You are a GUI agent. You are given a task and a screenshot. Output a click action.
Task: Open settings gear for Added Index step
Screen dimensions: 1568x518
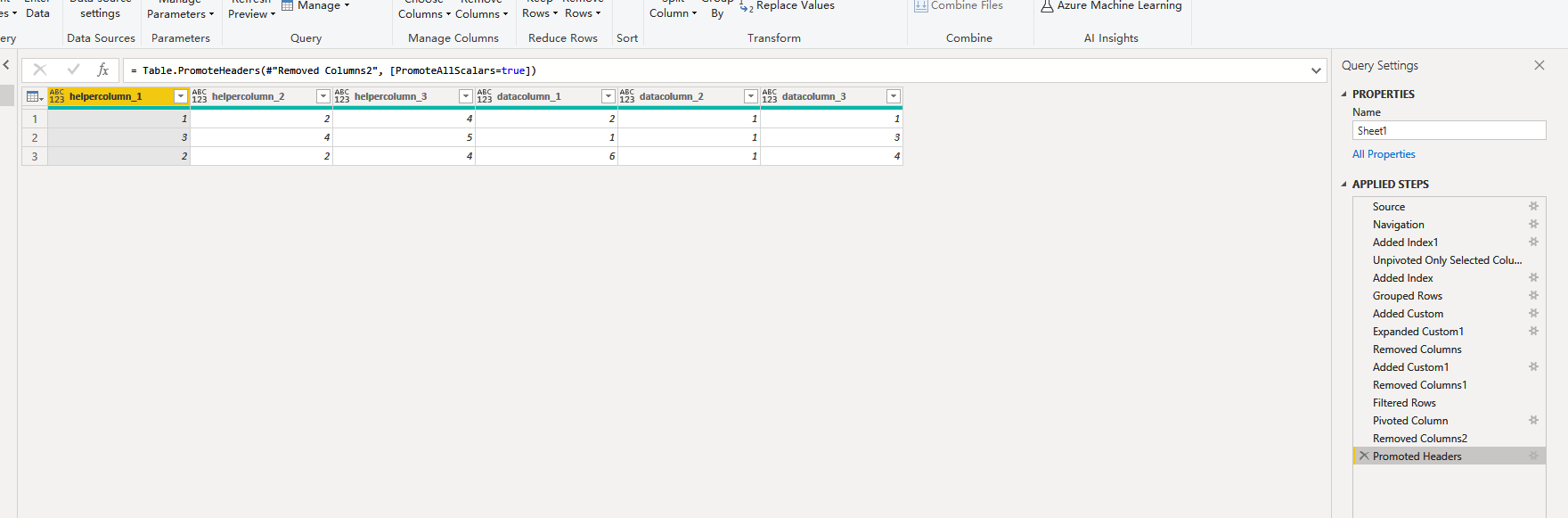[1534, 277]
